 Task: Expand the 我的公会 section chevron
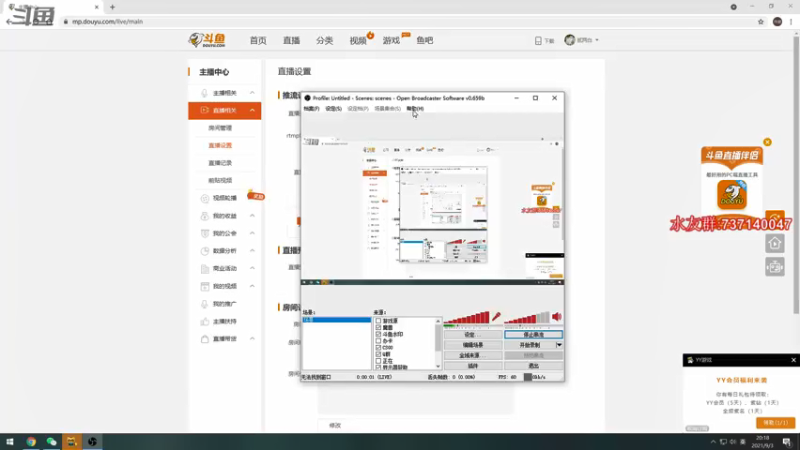[x=252, y=233]
